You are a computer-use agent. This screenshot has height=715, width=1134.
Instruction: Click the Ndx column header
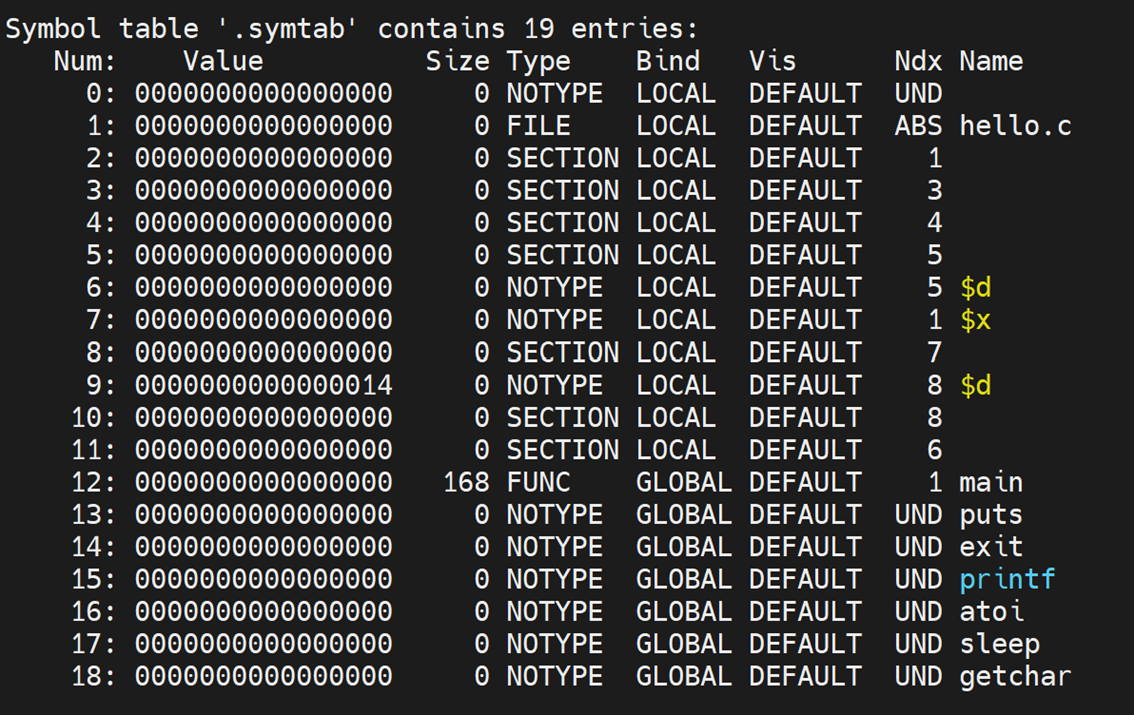pyautogui.click(x=918, y=61)
